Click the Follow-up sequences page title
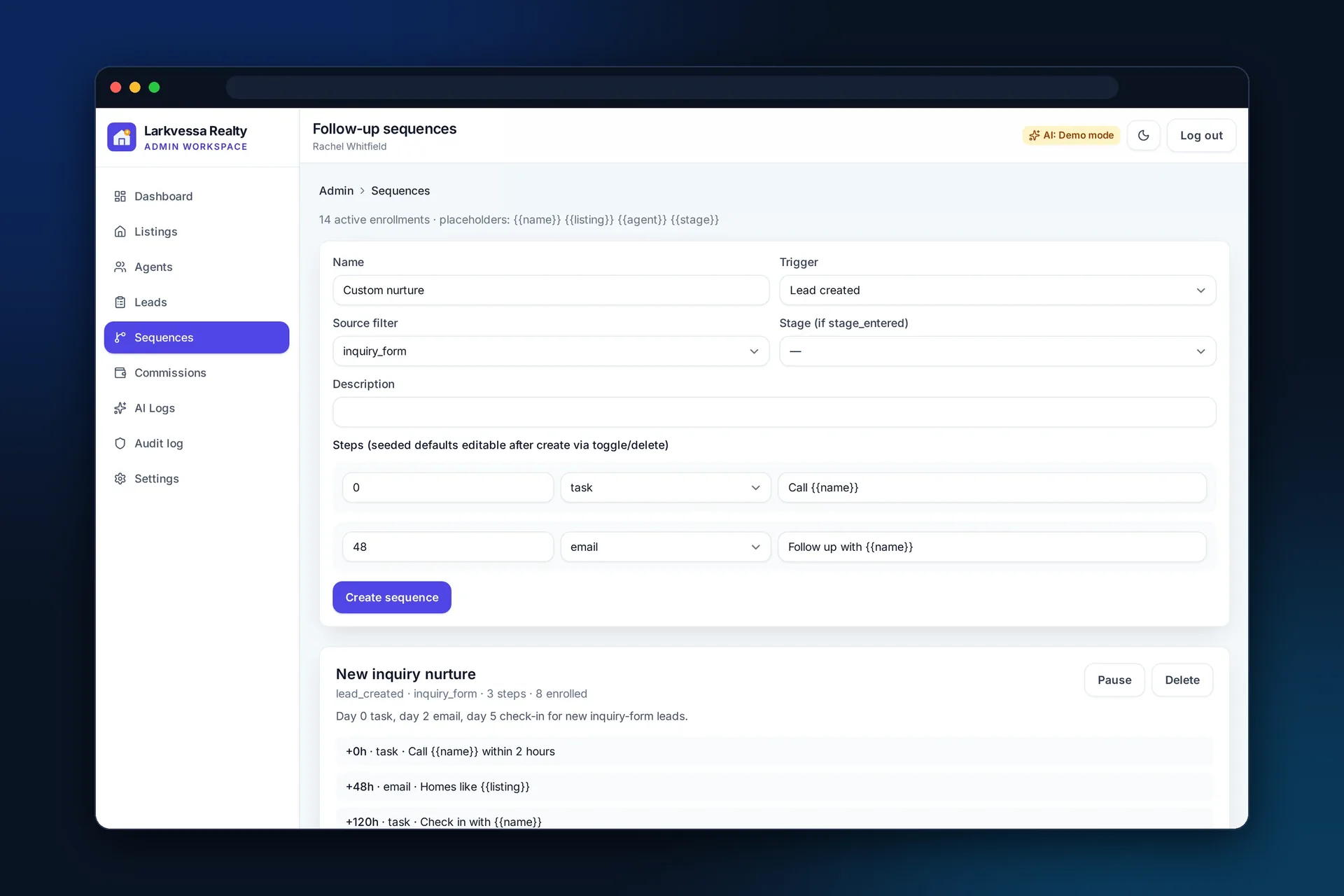Viewport: 1344px width, 896px height. coord(384,129)
